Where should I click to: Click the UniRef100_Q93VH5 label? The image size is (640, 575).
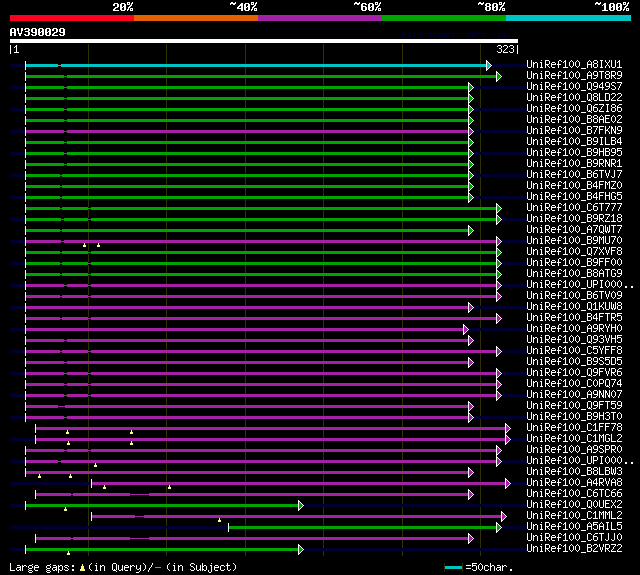[x=574, y=340]
